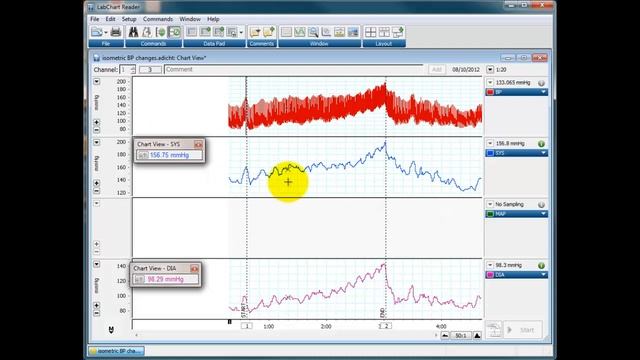
Task: Click the Print toolbar icon
Action: click(x=116, y=32)
